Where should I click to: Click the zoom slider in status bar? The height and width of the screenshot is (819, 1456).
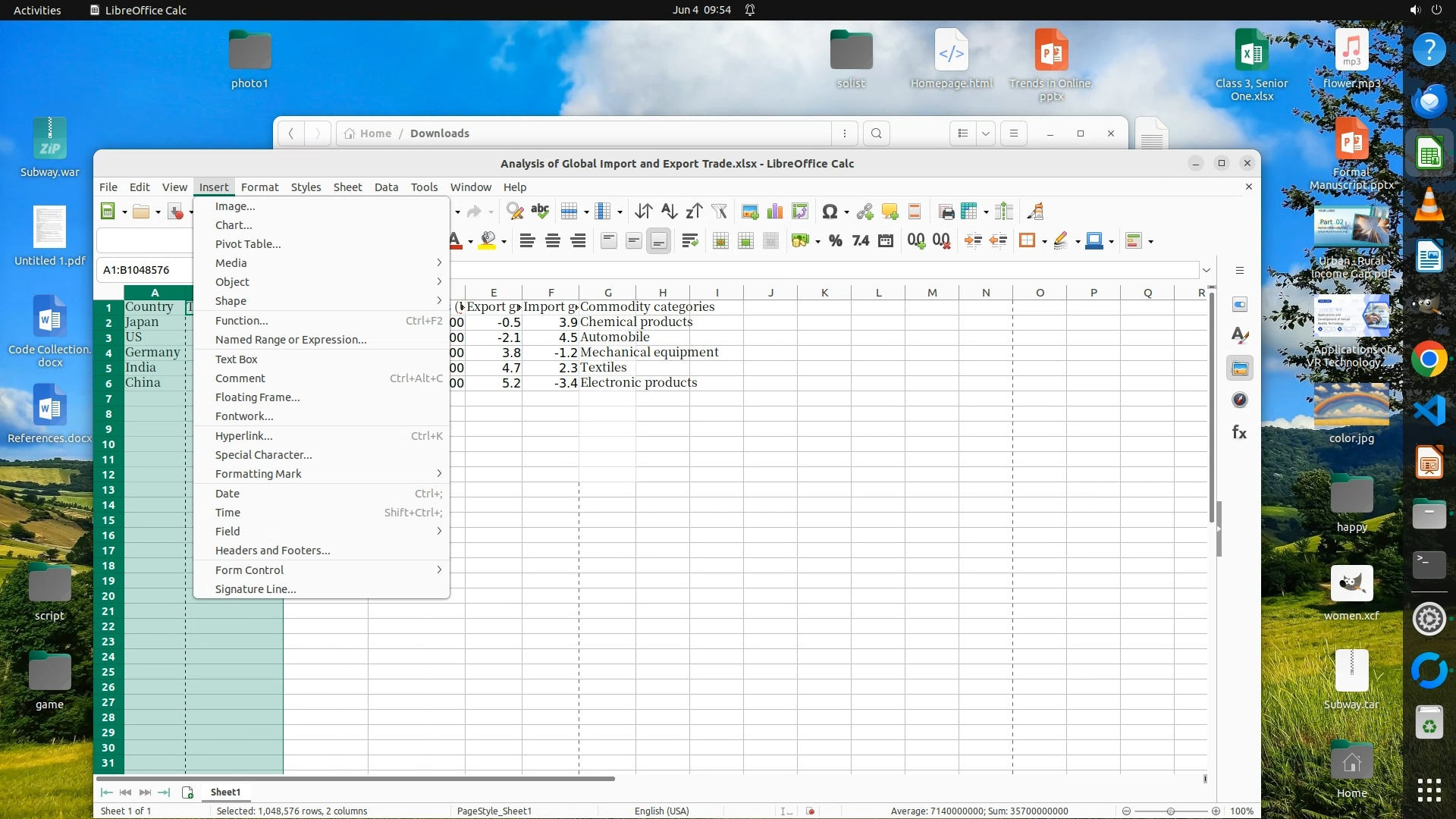click(1170, 811)
